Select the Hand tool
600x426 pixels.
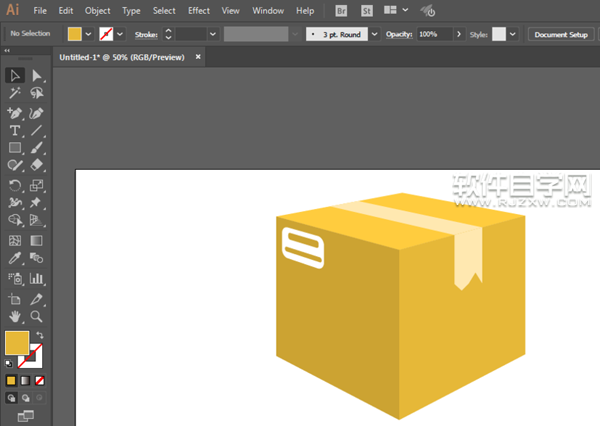15,317
